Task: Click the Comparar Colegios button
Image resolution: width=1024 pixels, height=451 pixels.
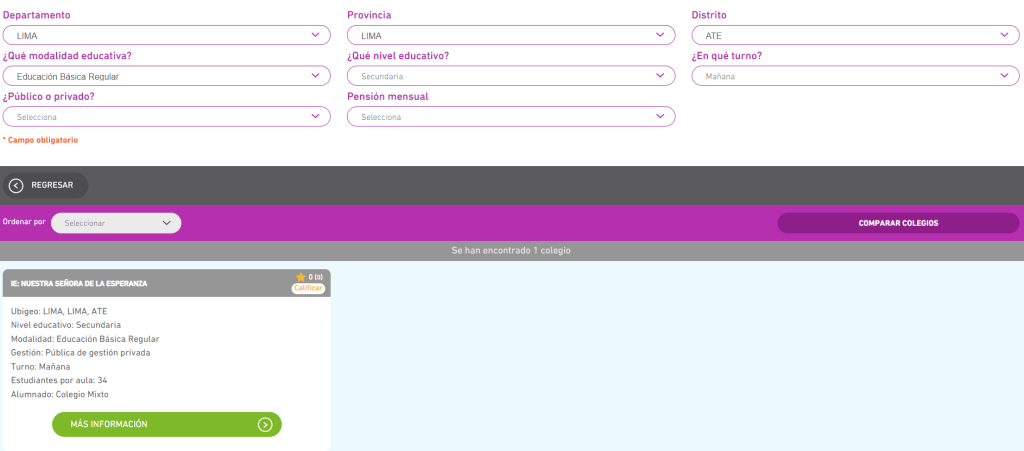Action: pyautogui.click(x=898, y=223)
